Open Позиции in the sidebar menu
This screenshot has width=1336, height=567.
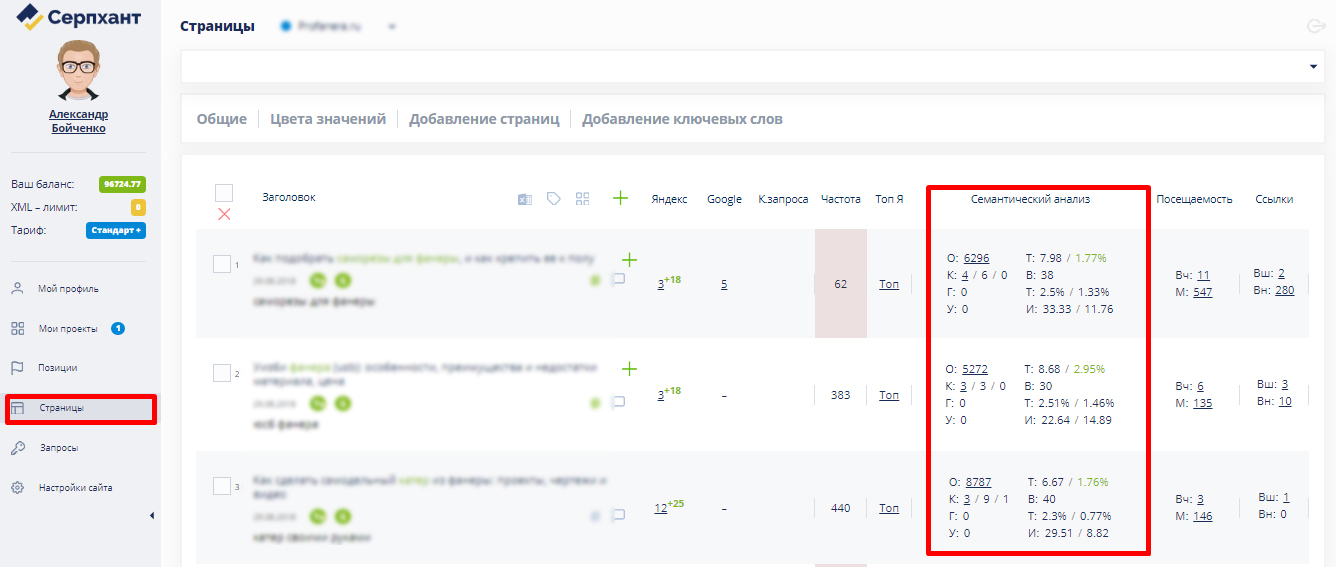point(57,368)
